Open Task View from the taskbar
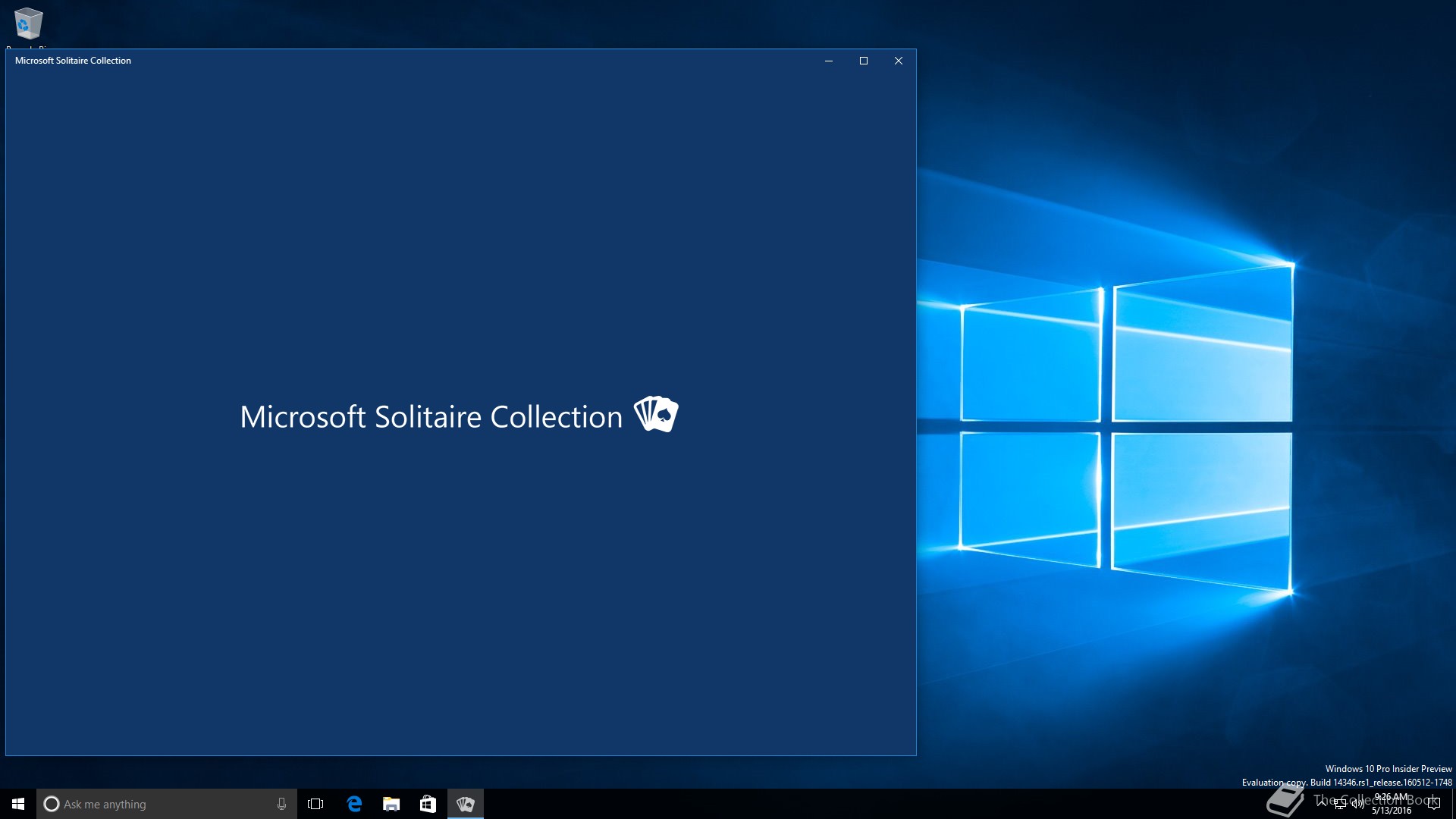This screenshot has height=819, width=1456. tap(315, 804)
